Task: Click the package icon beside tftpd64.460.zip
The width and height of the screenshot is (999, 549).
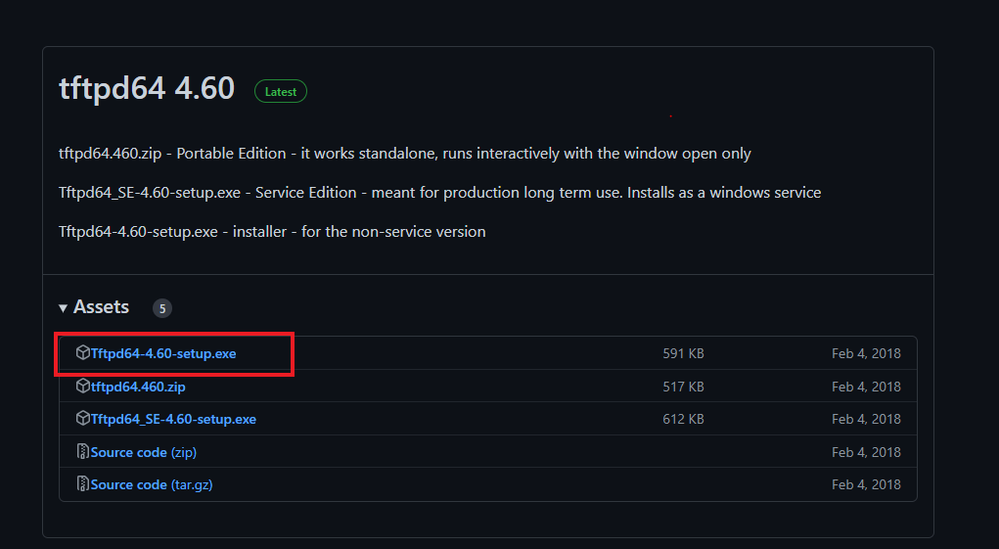Action: coord(83,386)
